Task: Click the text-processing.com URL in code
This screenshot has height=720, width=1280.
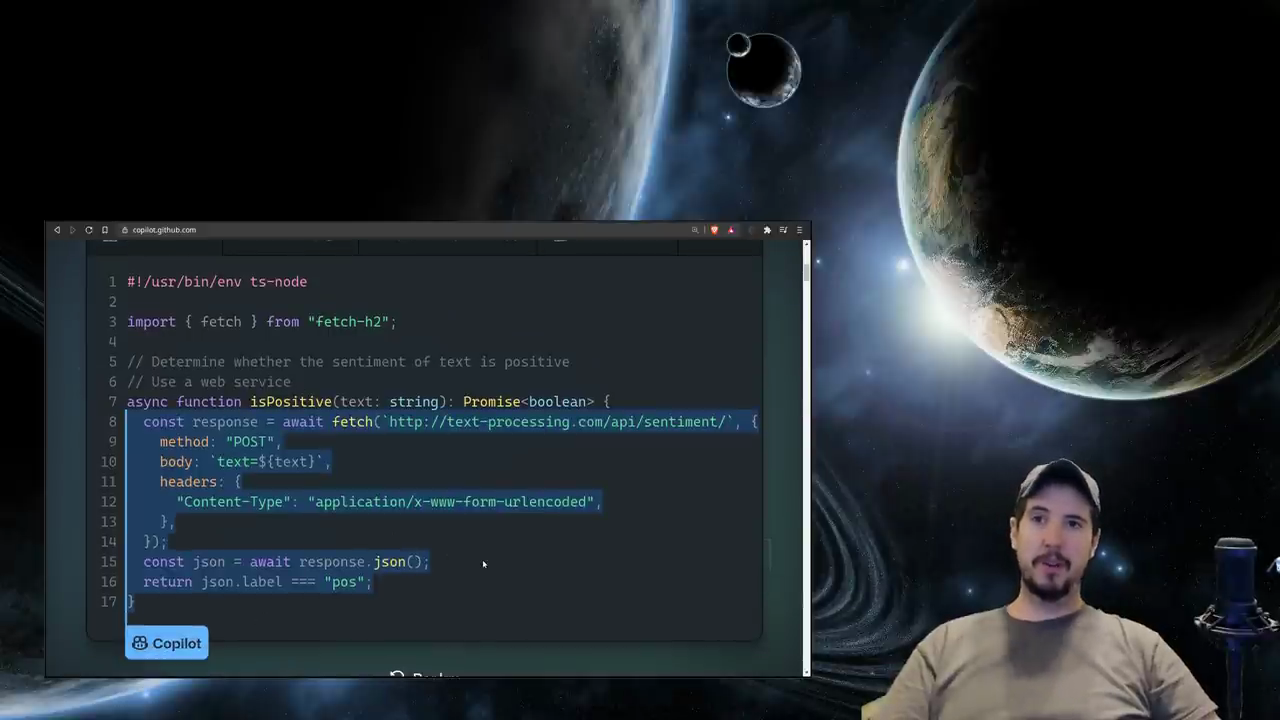Action: 557,422
